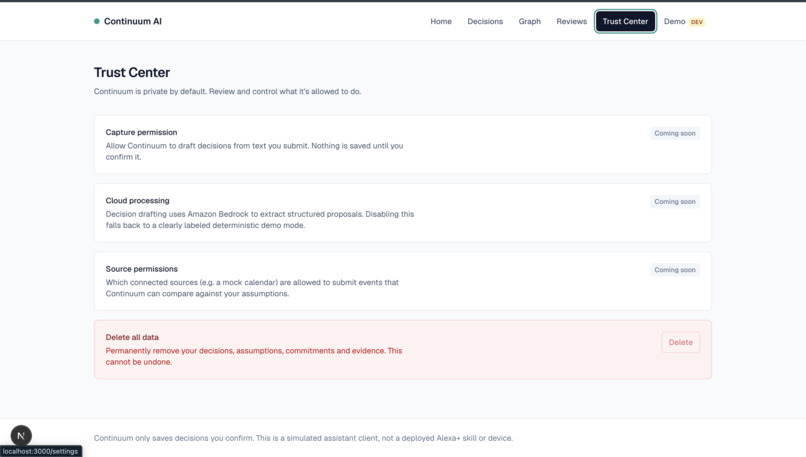Click the "Source permissions" title

pos(141,269)
